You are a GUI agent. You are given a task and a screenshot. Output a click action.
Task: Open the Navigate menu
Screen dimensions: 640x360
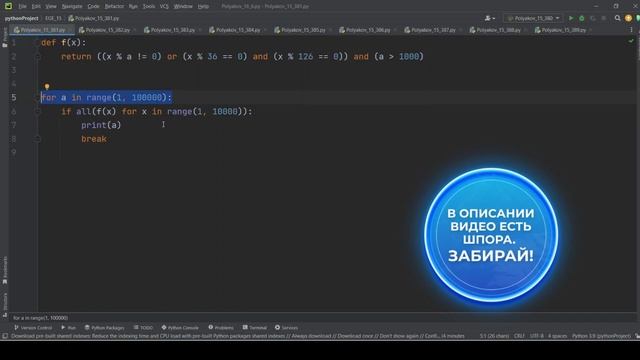[x=72, y=6]
